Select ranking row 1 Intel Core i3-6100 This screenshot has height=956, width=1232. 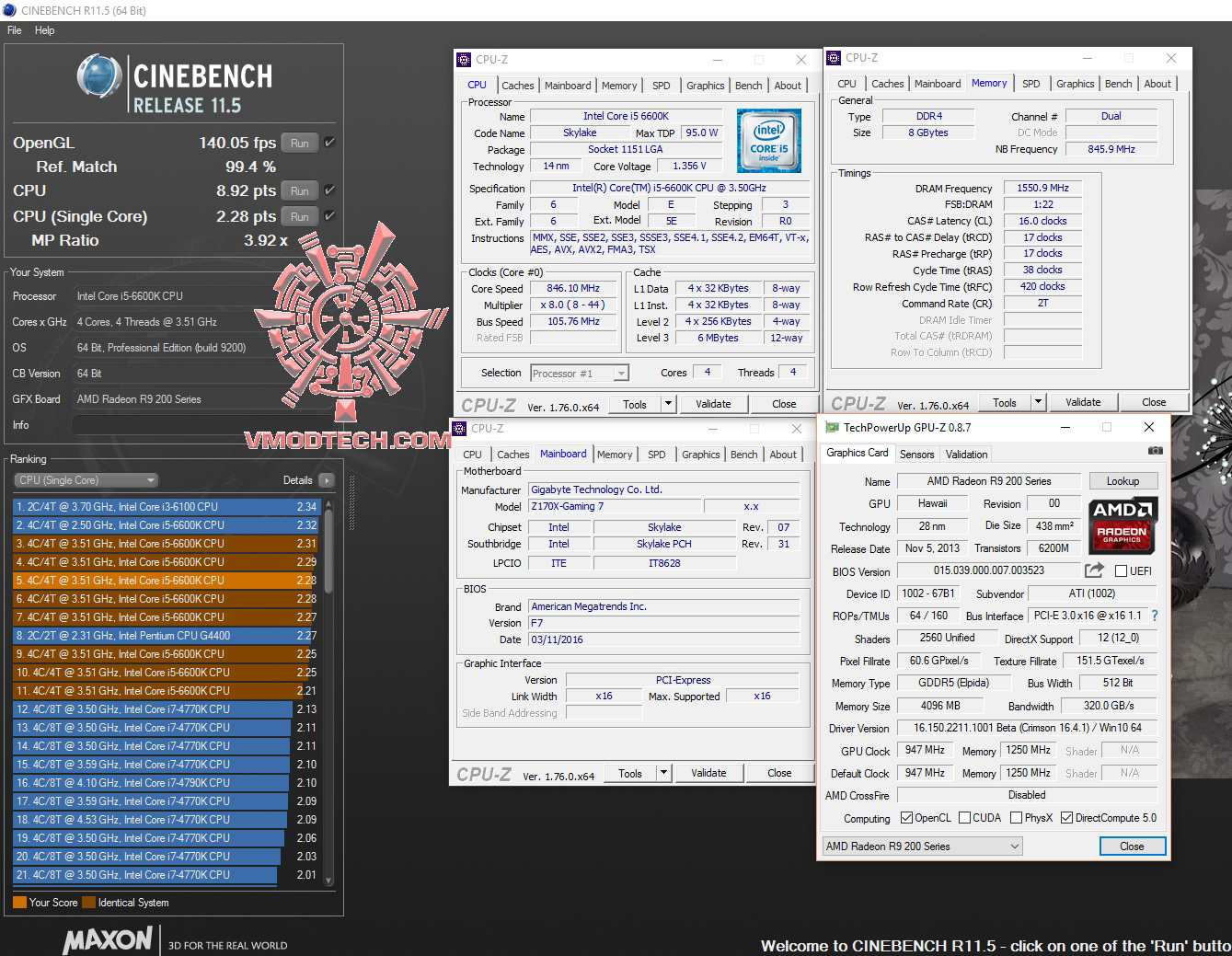tap(167, 507)
